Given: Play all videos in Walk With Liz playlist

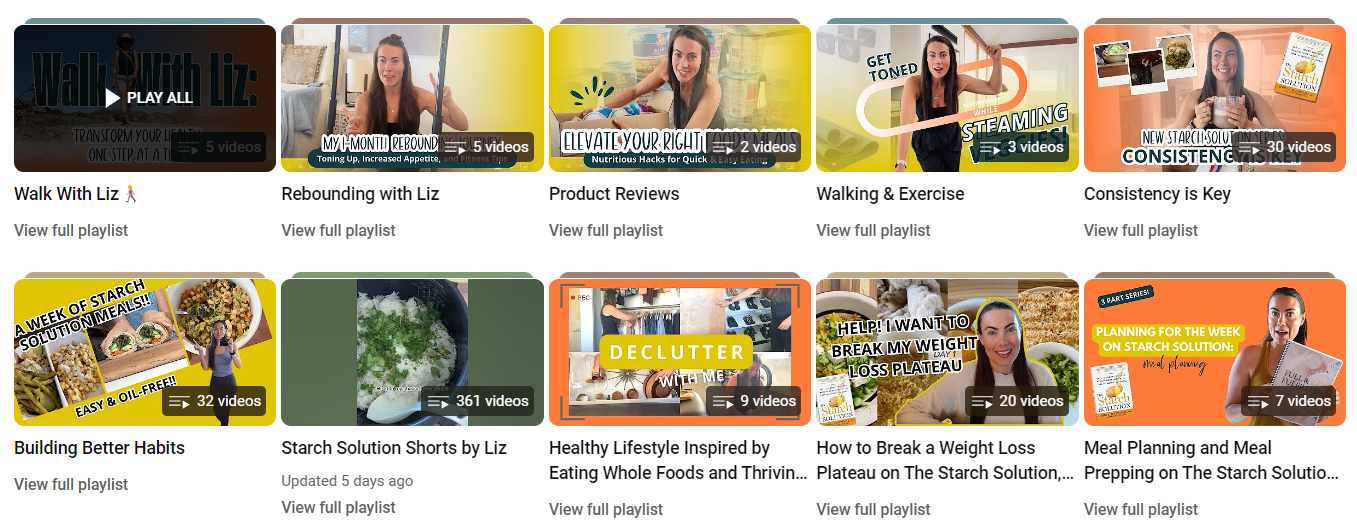Looking at the screenshot, I should pyautogui.click(x=148, y=98).
